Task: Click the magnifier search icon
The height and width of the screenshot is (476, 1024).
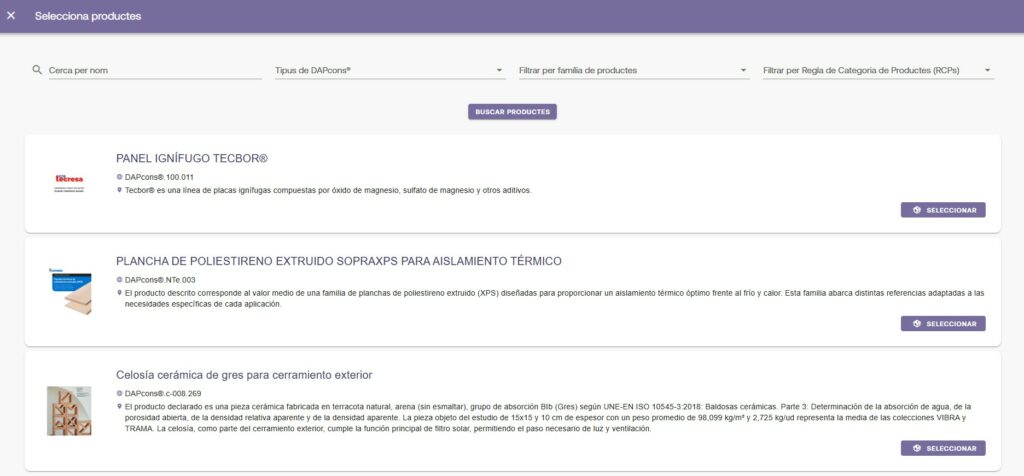Action: [x=37, y=71]
